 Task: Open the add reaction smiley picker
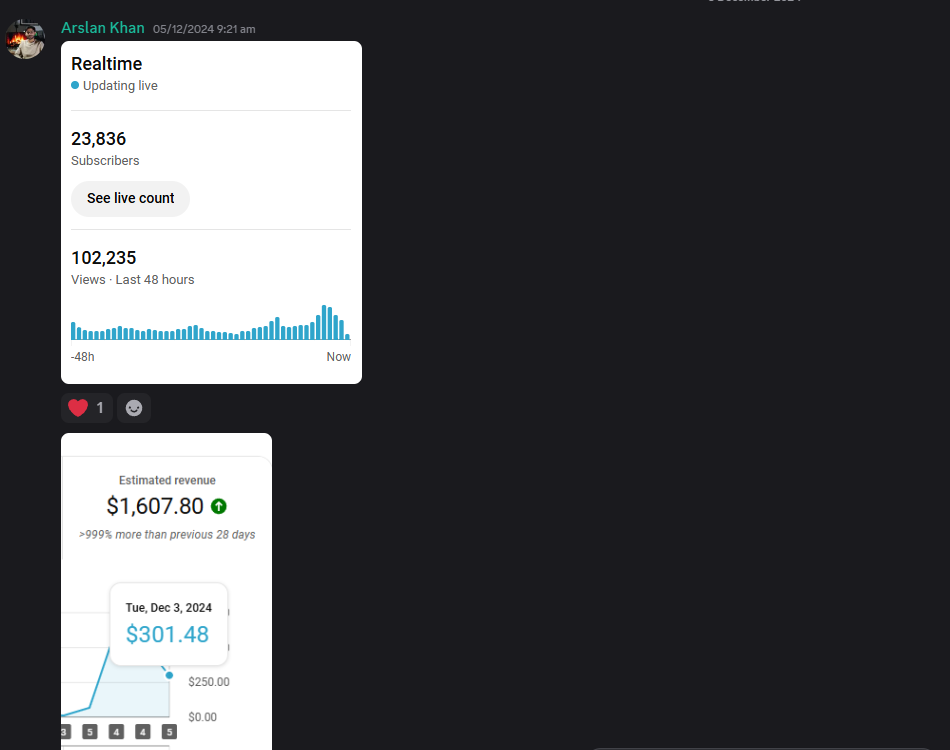click(x=134, y=408)
